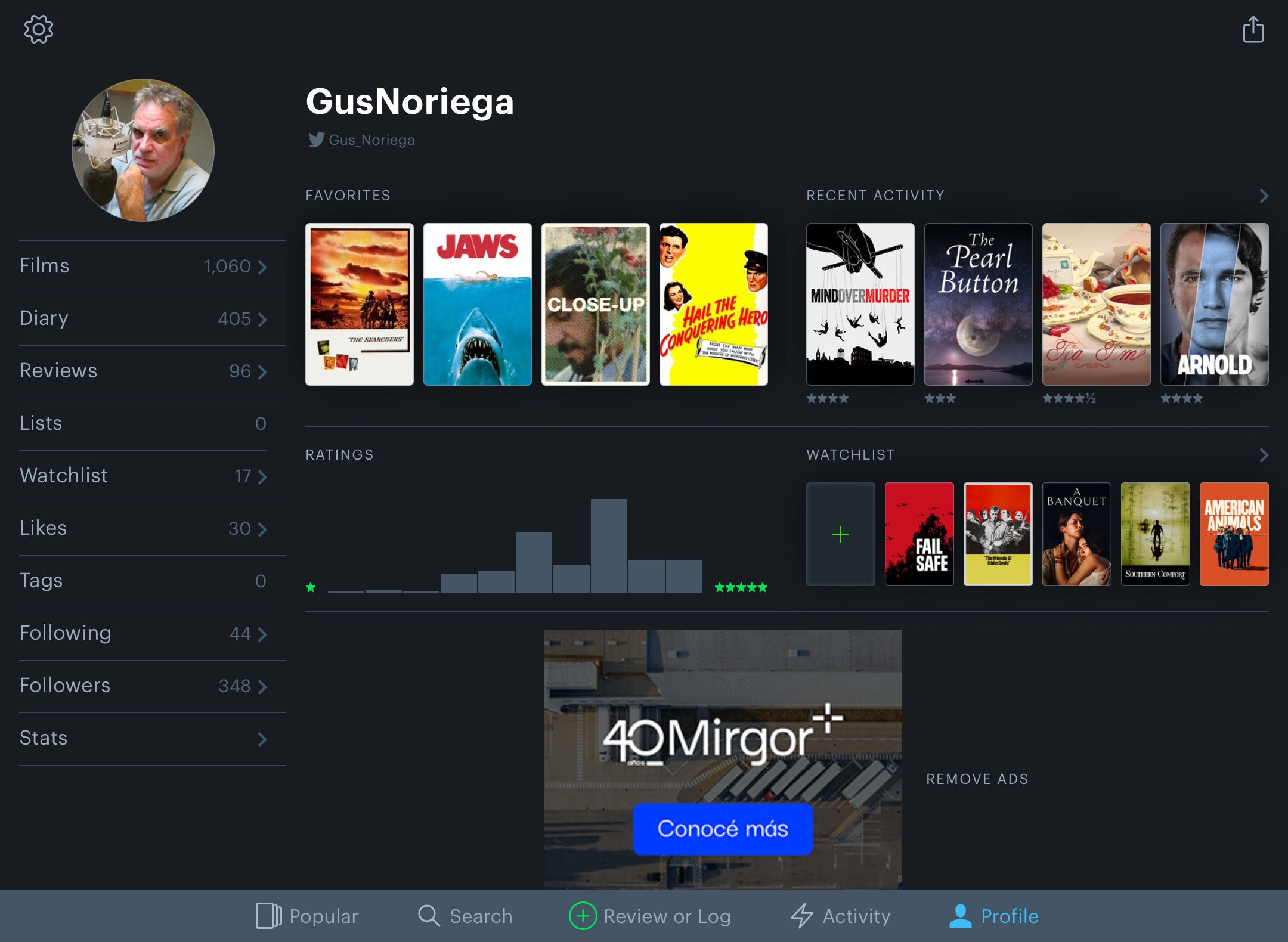Tap the Profile person icon
The width and height of the screenshot is (1288, 942).
point(960,916)
